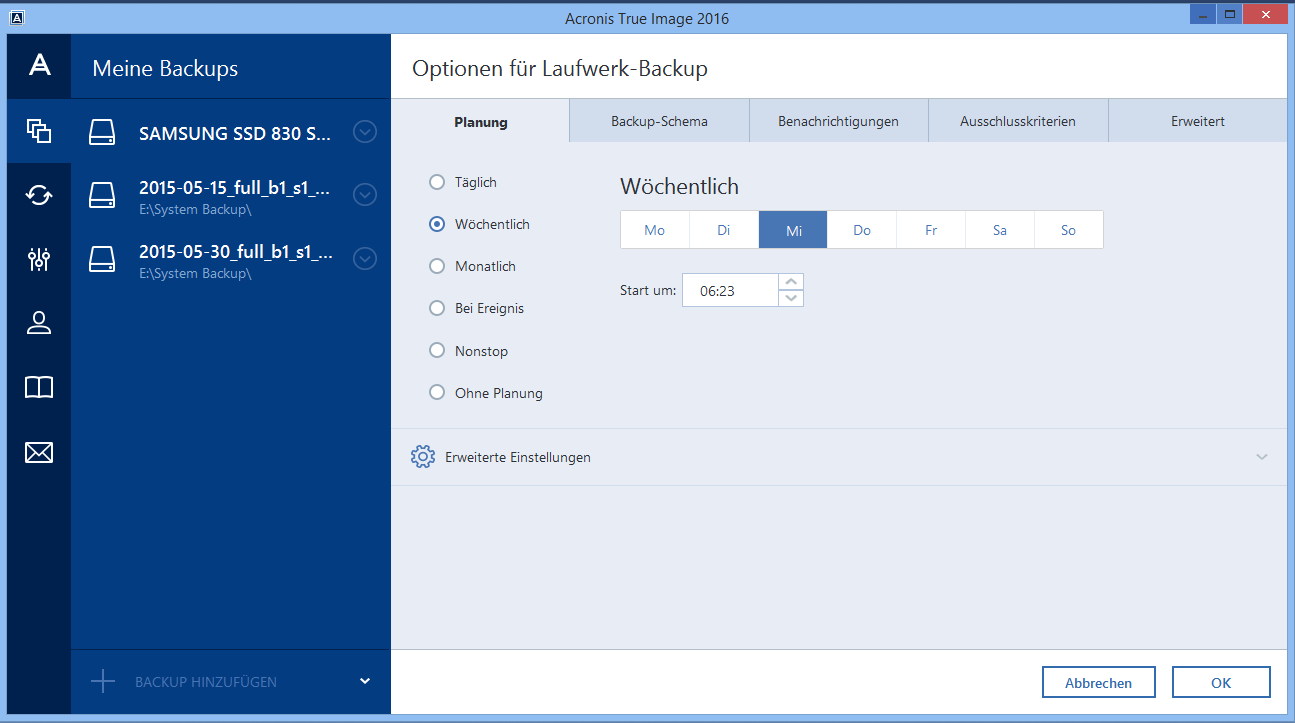Select the Monatlich radio button
The height and width of the screenshot is (723, 1295).
[x=437, y=267]
